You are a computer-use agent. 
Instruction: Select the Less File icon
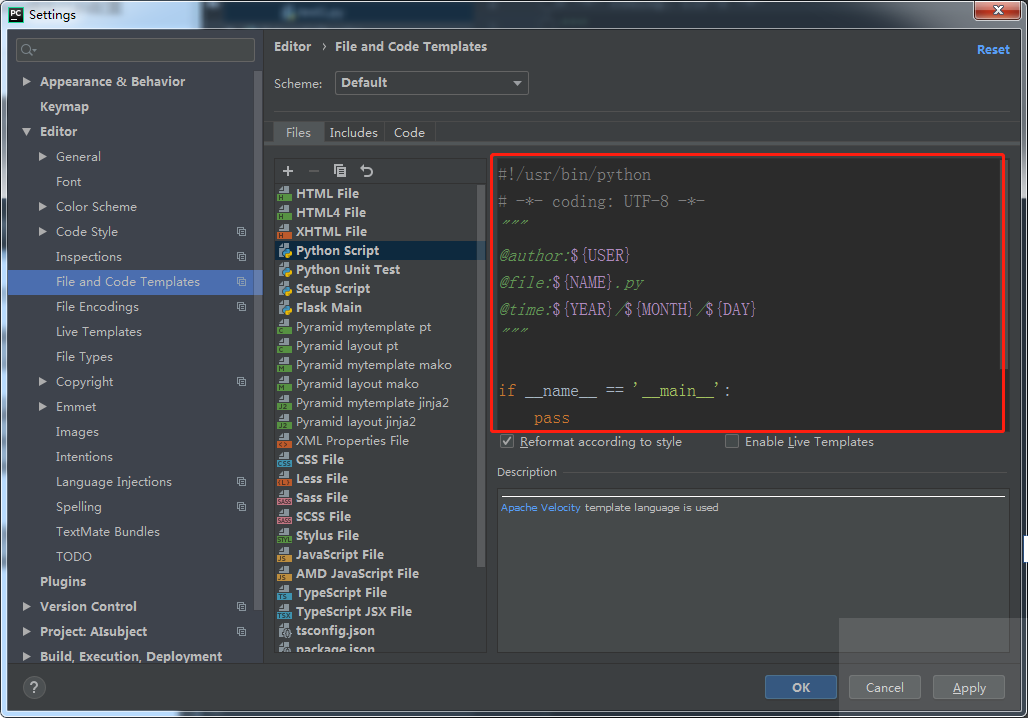pos(284,479)
